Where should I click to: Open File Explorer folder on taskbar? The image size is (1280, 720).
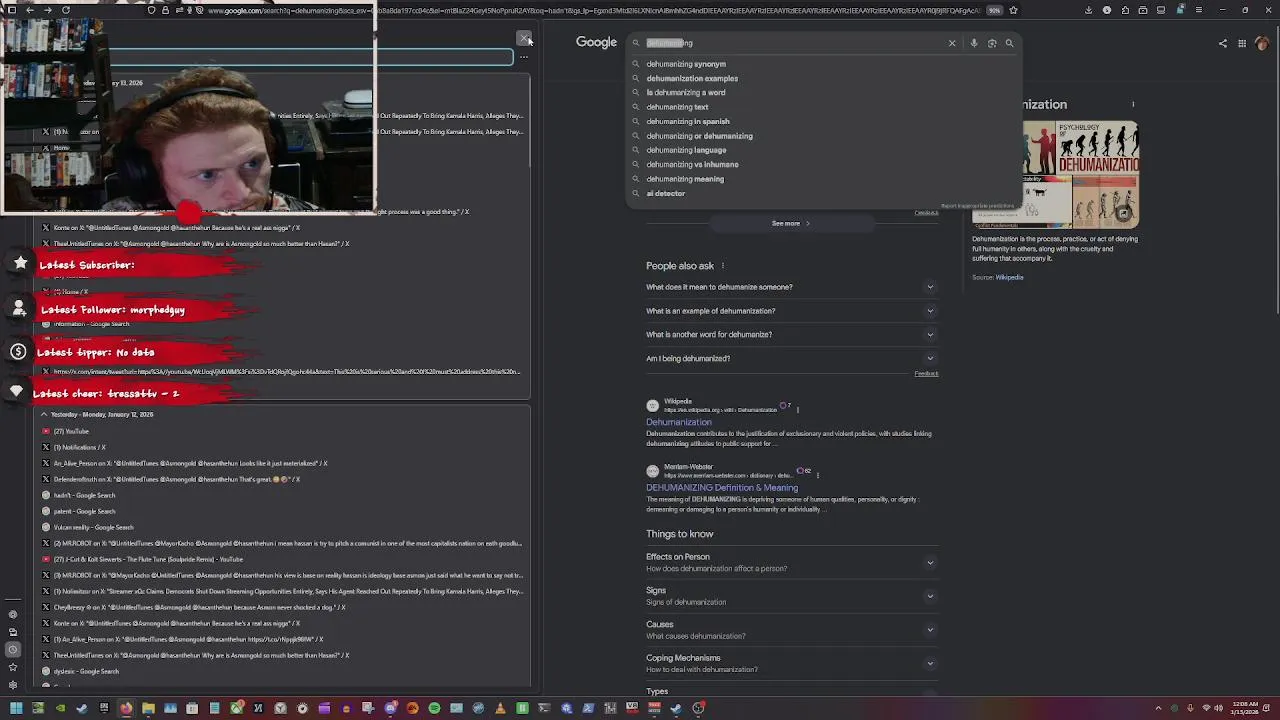pos(148,708)
